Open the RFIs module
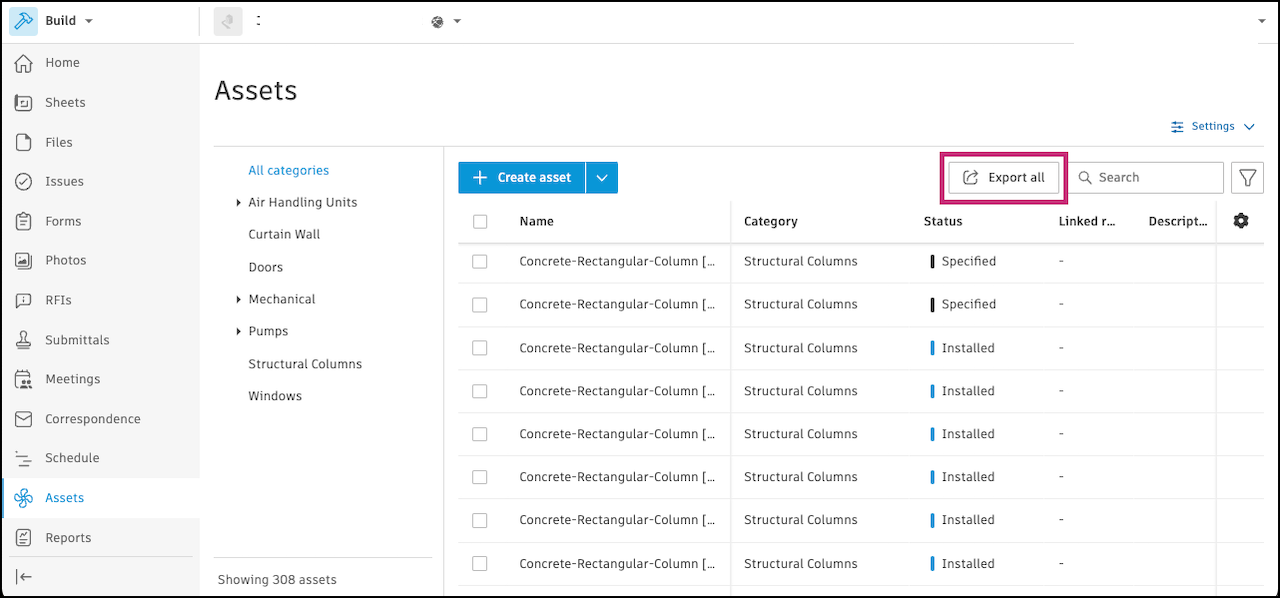 [59, 300]
